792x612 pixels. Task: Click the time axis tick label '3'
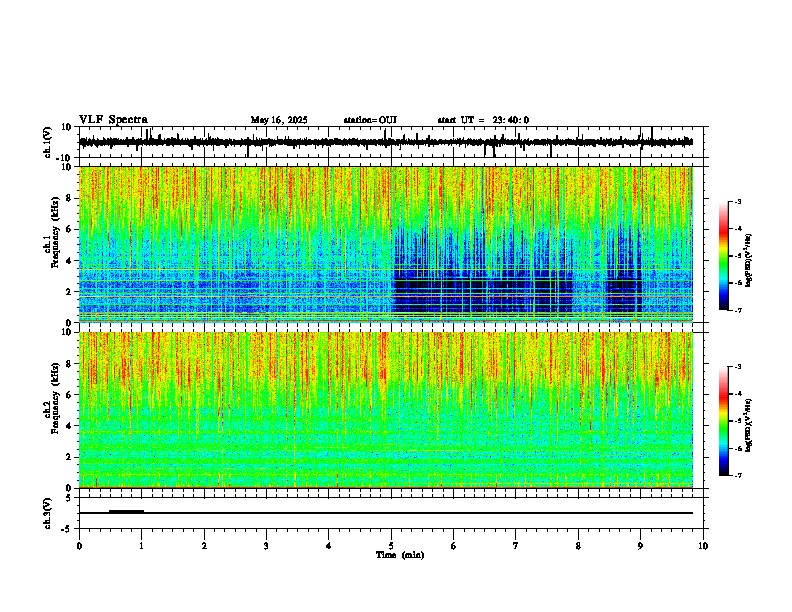pyautogui.click(x=266, y=546)
